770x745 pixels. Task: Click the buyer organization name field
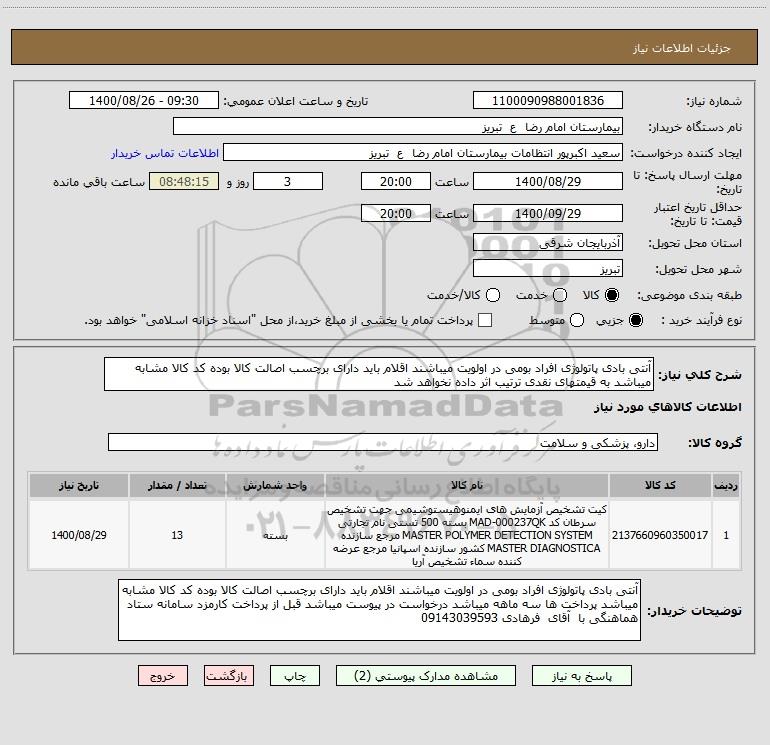click(398, 127)
